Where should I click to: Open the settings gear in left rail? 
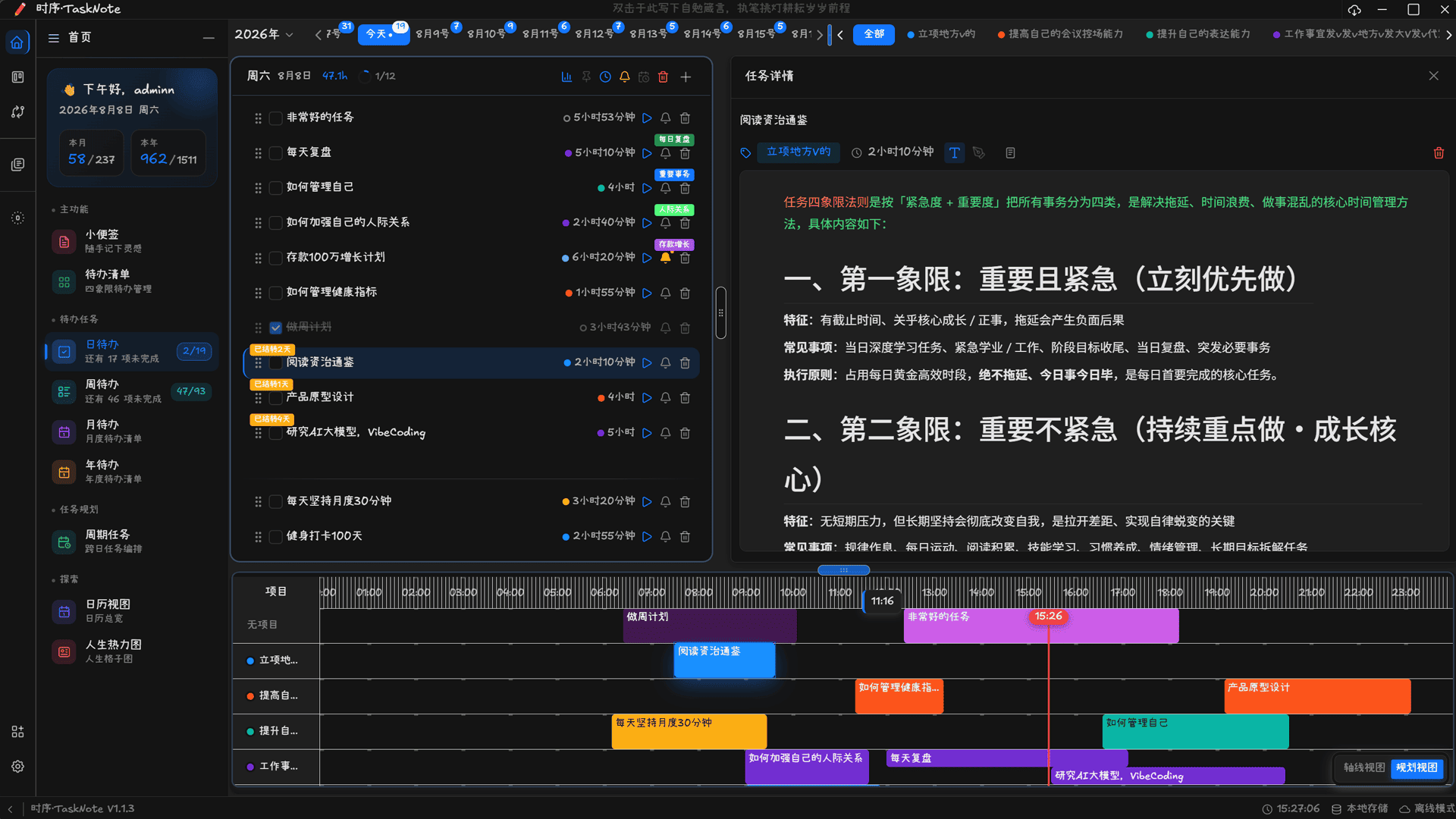(x=17, y=767)
